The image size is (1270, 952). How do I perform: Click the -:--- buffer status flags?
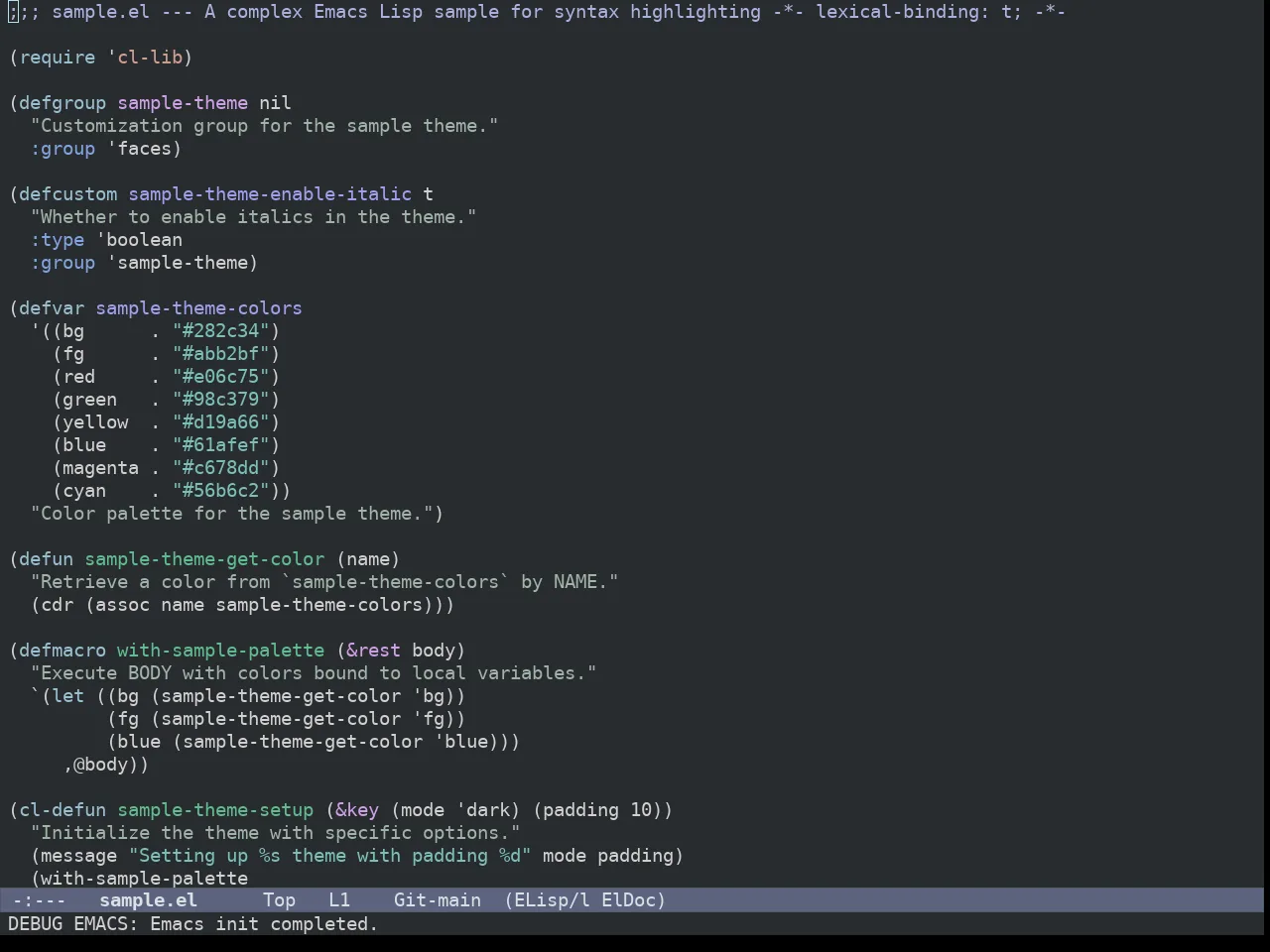click(39, 900)
